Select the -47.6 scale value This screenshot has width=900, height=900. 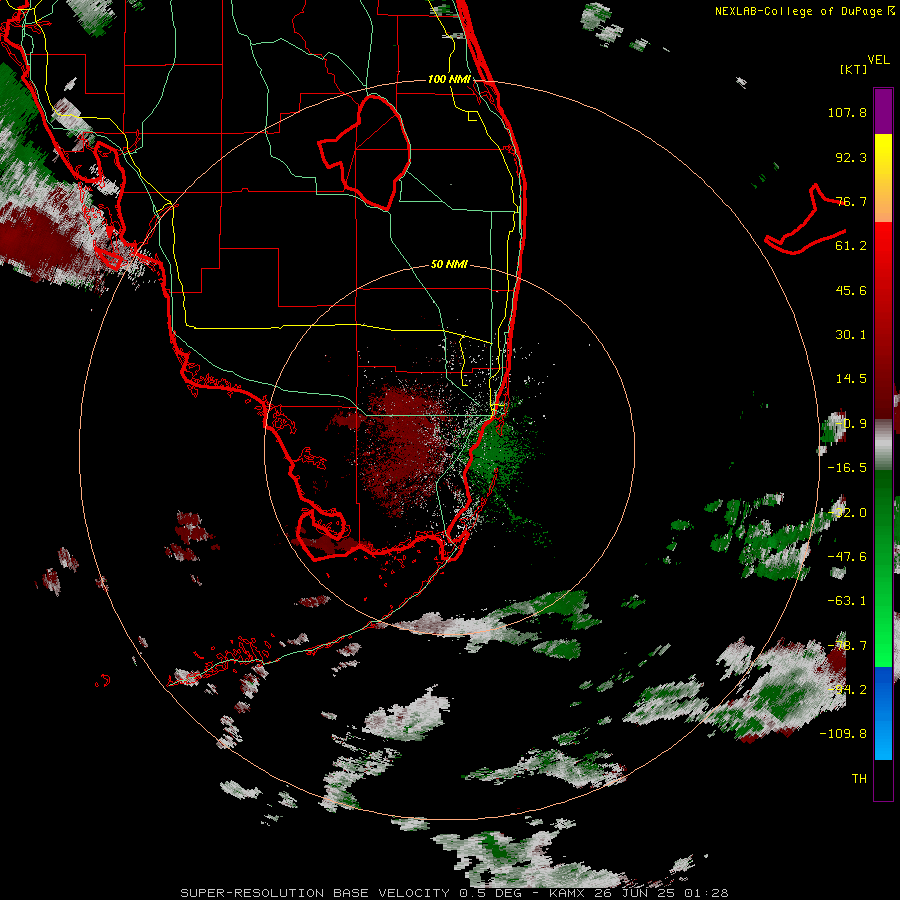coord(847,556)
